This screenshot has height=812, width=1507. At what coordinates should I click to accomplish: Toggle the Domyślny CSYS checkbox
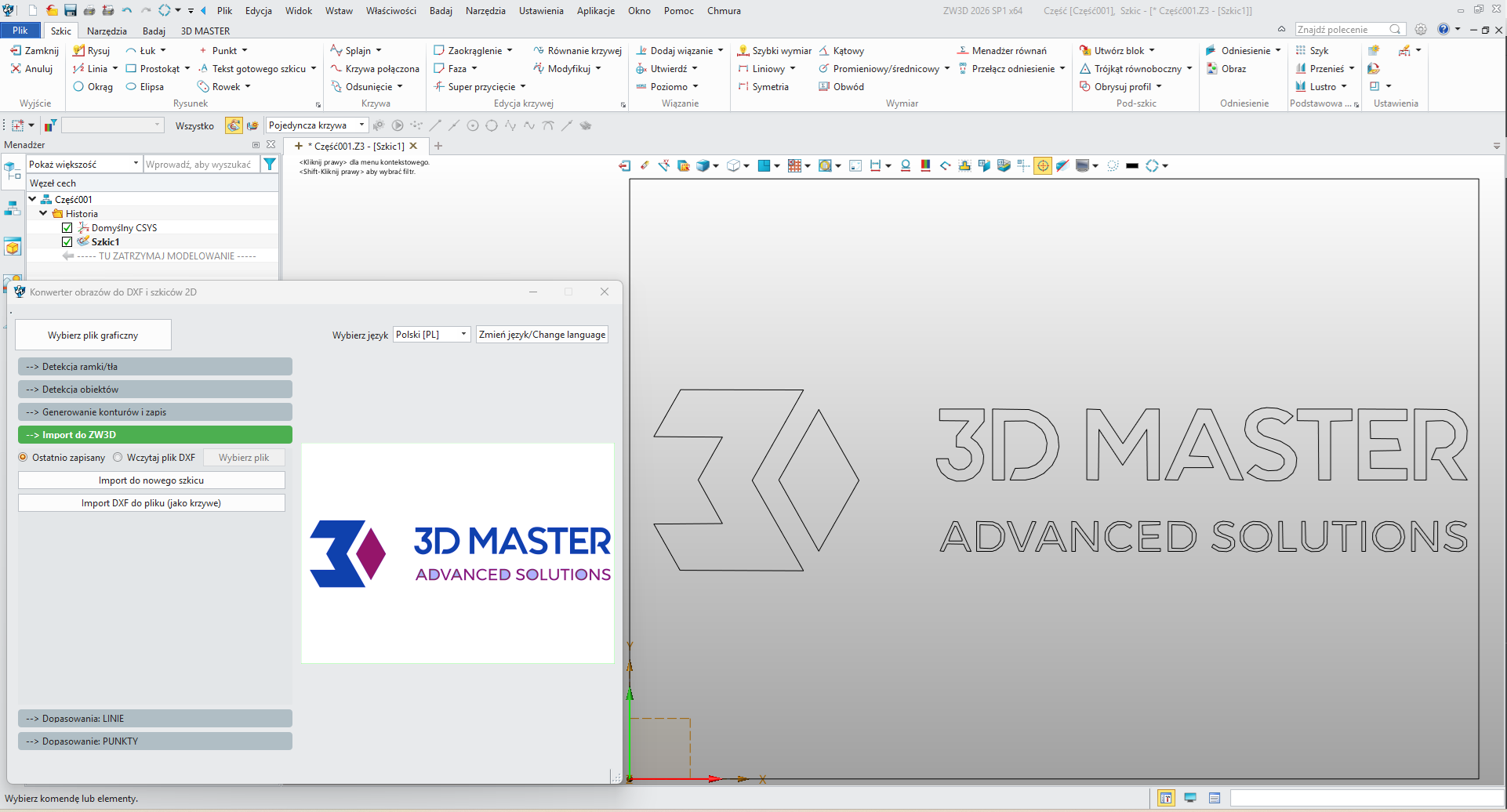[67, 228]
